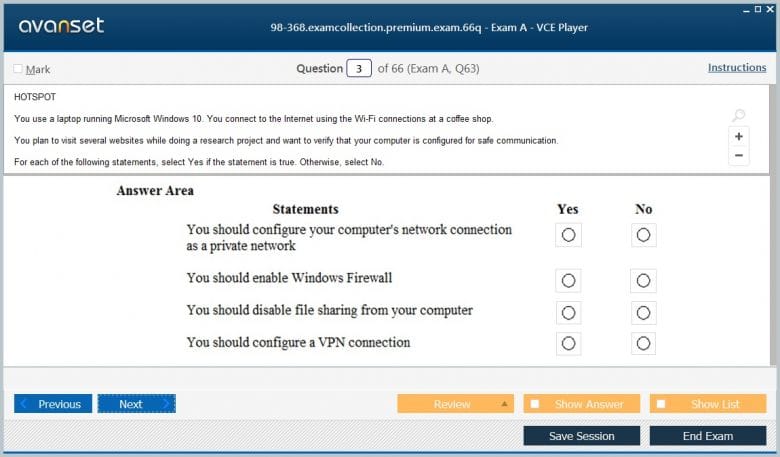Select Yes for enable Windows Firewall
The height and width of the screenshot is (457, 780).
click(568, 281)
